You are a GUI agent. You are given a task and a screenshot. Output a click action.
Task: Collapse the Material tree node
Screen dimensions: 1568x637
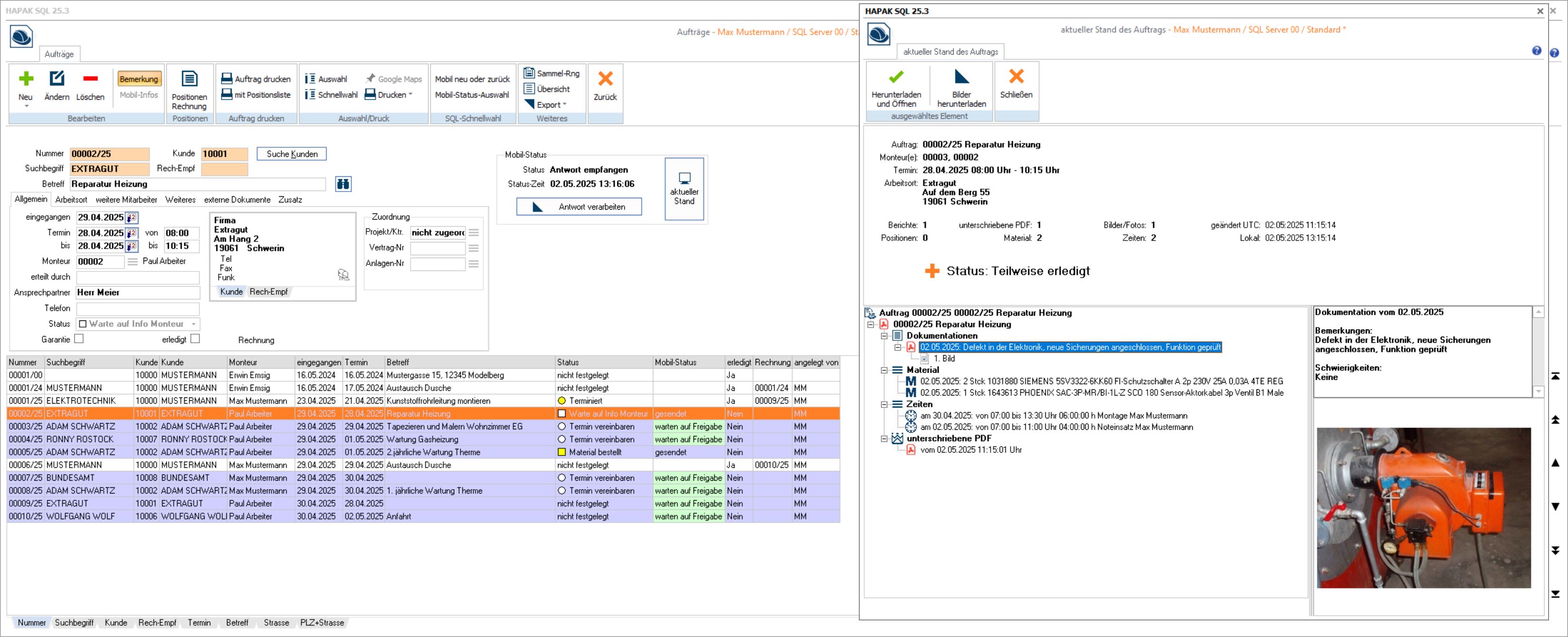(x=884, y=370)
